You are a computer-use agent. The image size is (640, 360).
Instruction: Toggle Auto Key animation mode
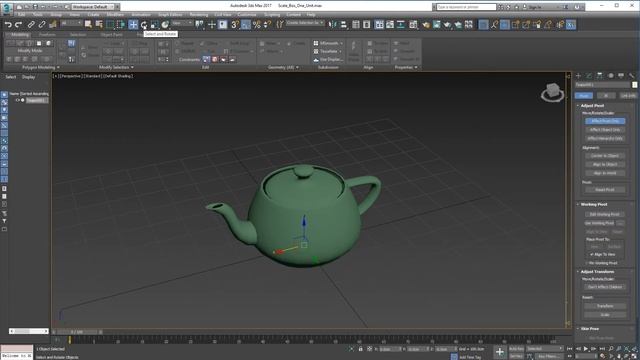pyautogui.click(x=516, y=349)
